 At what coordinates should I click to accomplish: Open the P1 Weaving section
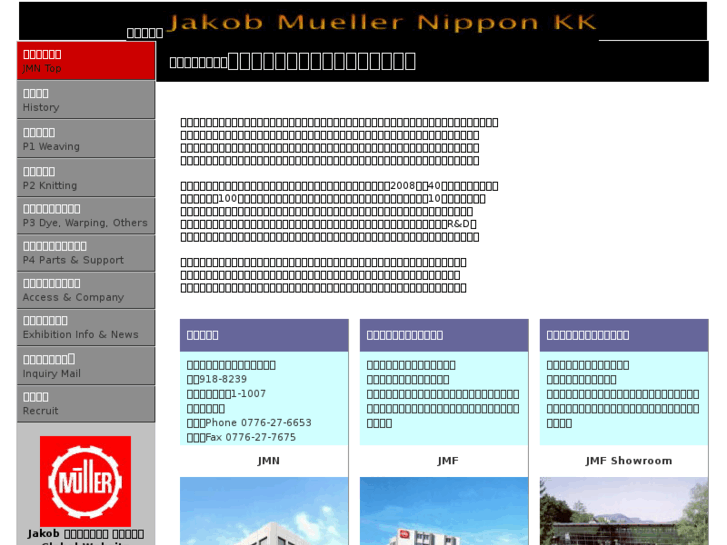coord(86,139)
